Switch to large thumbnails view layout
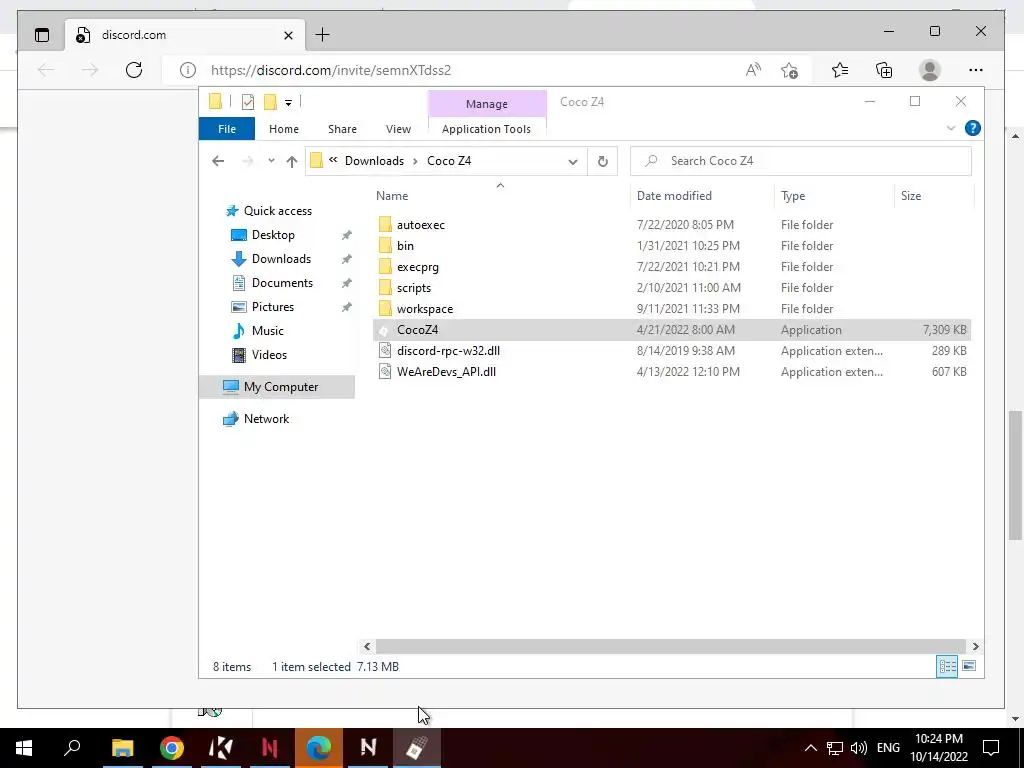The width and height of the screenshot is (1024, 768). [969, 666]
